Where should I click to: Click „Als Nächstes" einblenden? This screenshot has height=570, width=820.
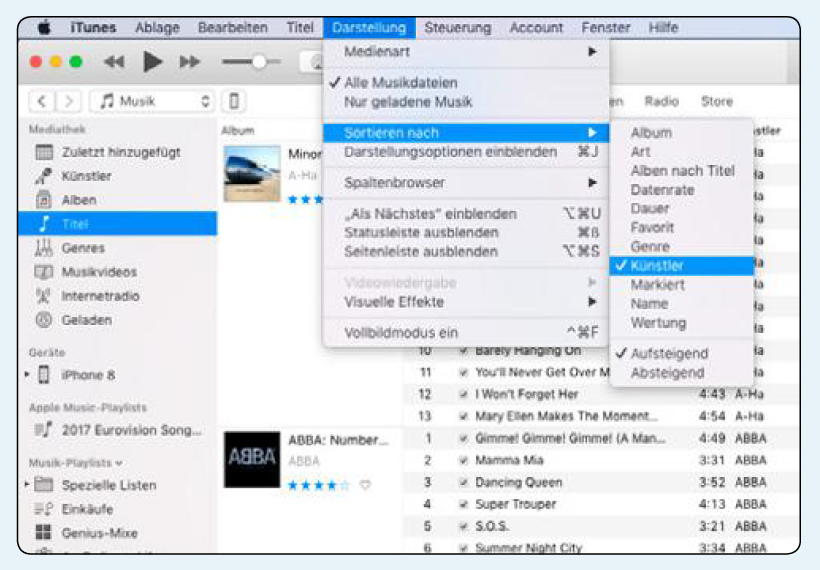click(466, 214)
